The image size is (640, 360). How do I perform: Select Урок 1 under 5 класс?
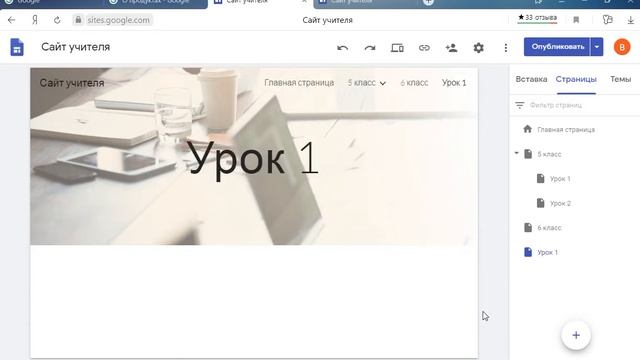(560, 179)
